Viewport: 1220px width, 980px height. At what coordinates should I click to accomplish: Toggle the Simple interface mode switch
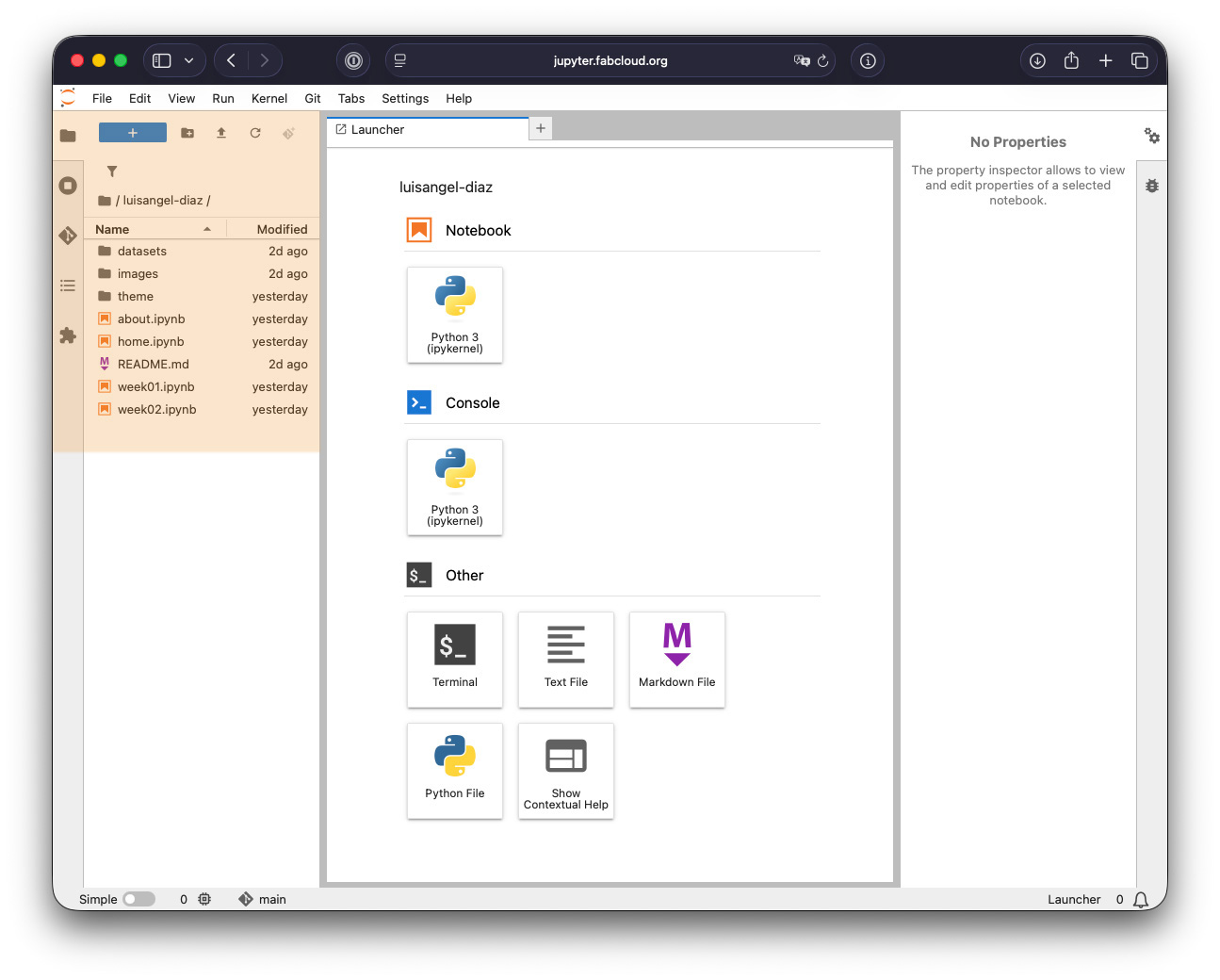[x=138, y=899]
